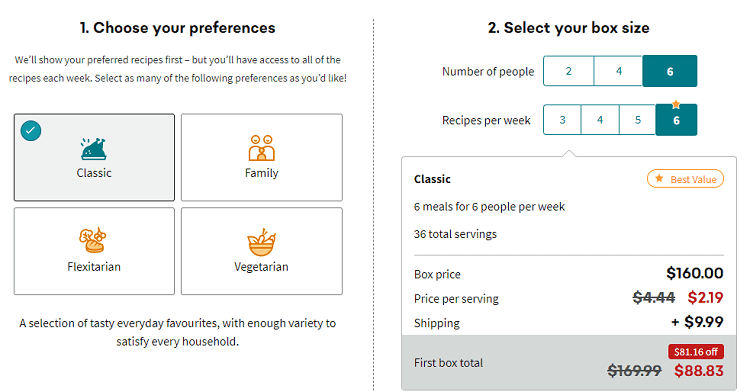This screenshot has width=750, height=392.
Task: Click the Flexitarian vegetables and bread icon
Action: [x=93, y=240]
